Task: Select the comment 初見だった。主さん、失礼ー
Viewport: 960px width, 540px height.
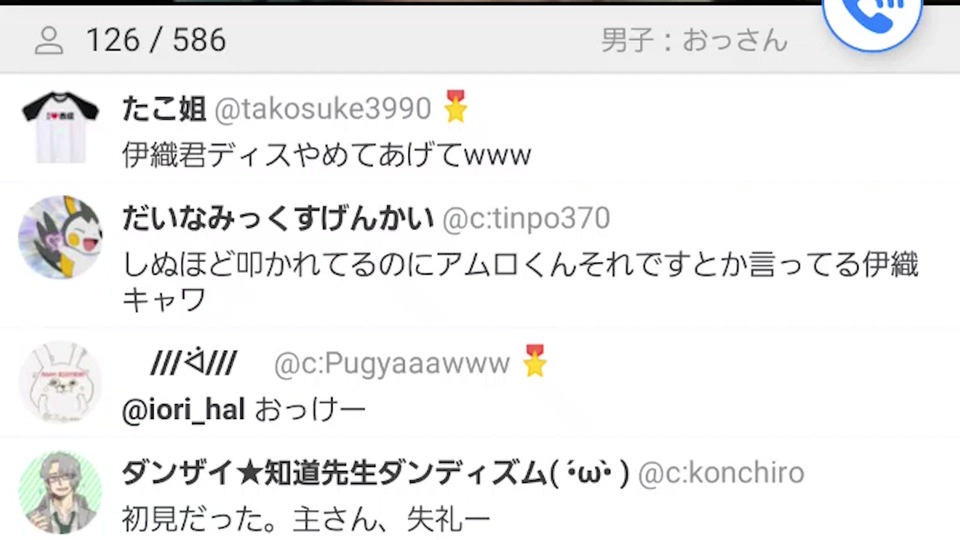Action: tap(306, 520)
